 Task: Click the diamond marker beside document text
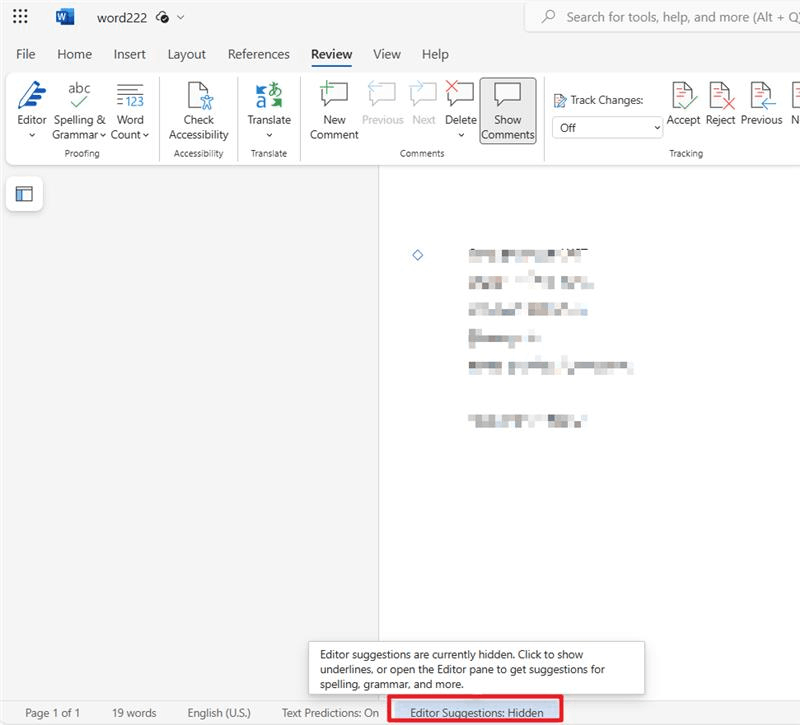pos(418,255)
